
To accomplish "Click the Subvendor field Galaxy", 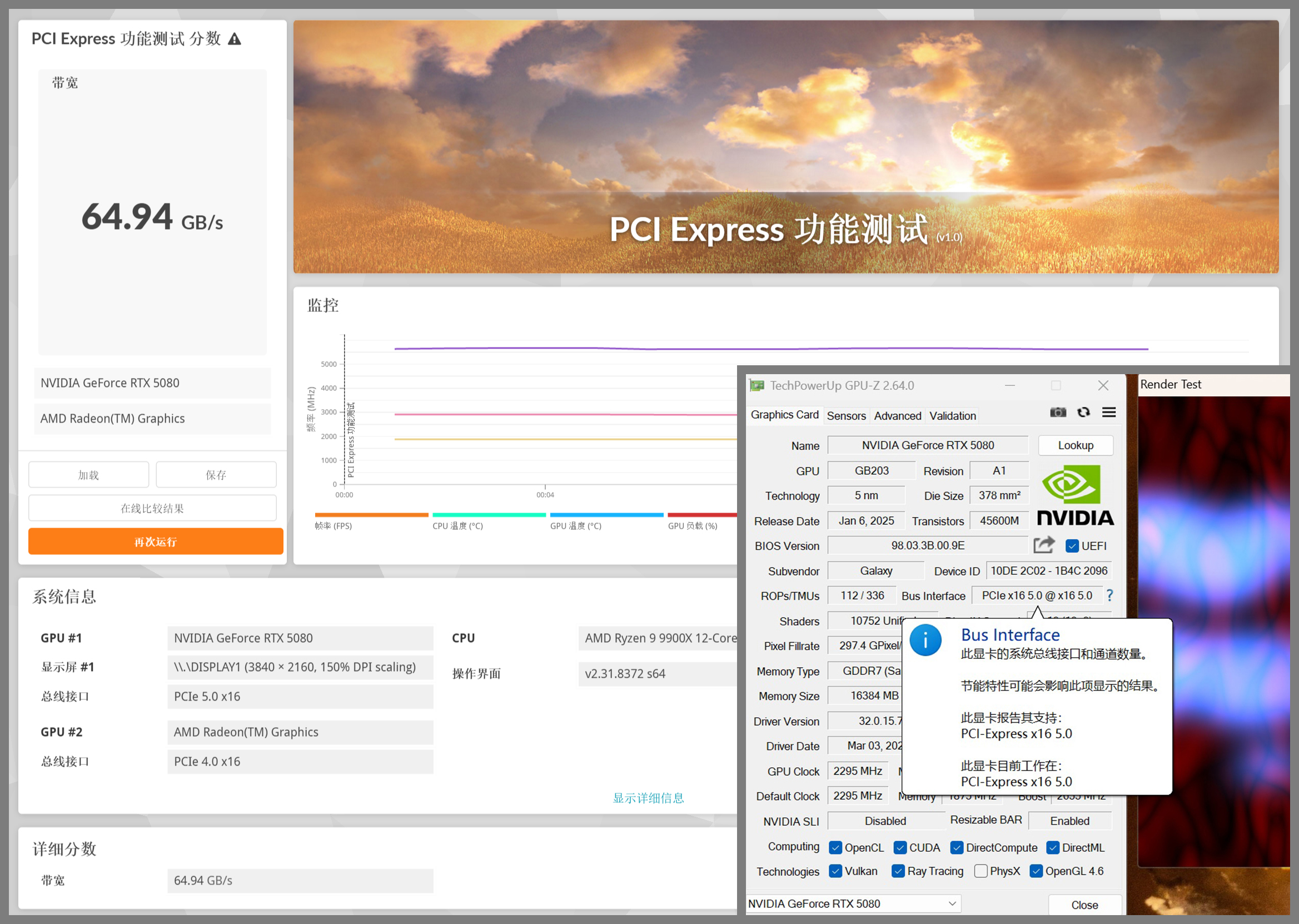I will pos(876,570).
